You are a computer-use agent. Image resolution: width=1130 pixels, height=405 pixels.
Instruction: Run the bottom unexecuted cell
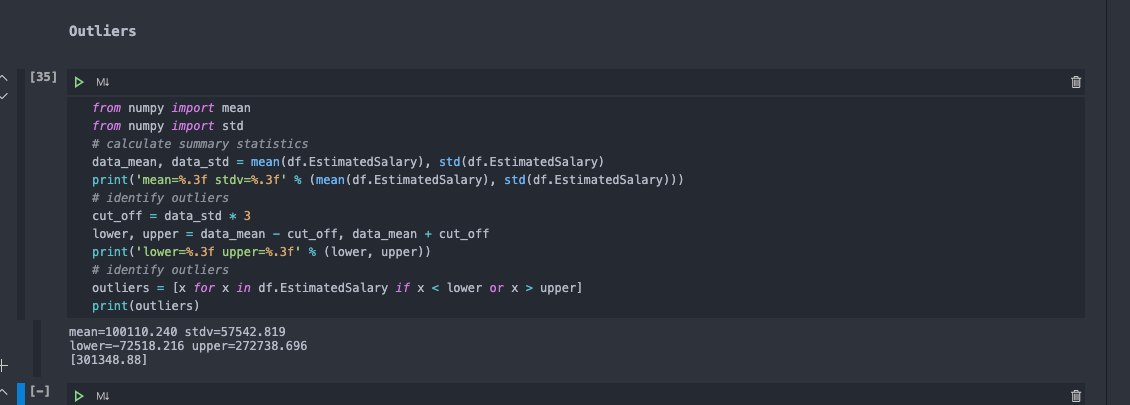point(79,396)
